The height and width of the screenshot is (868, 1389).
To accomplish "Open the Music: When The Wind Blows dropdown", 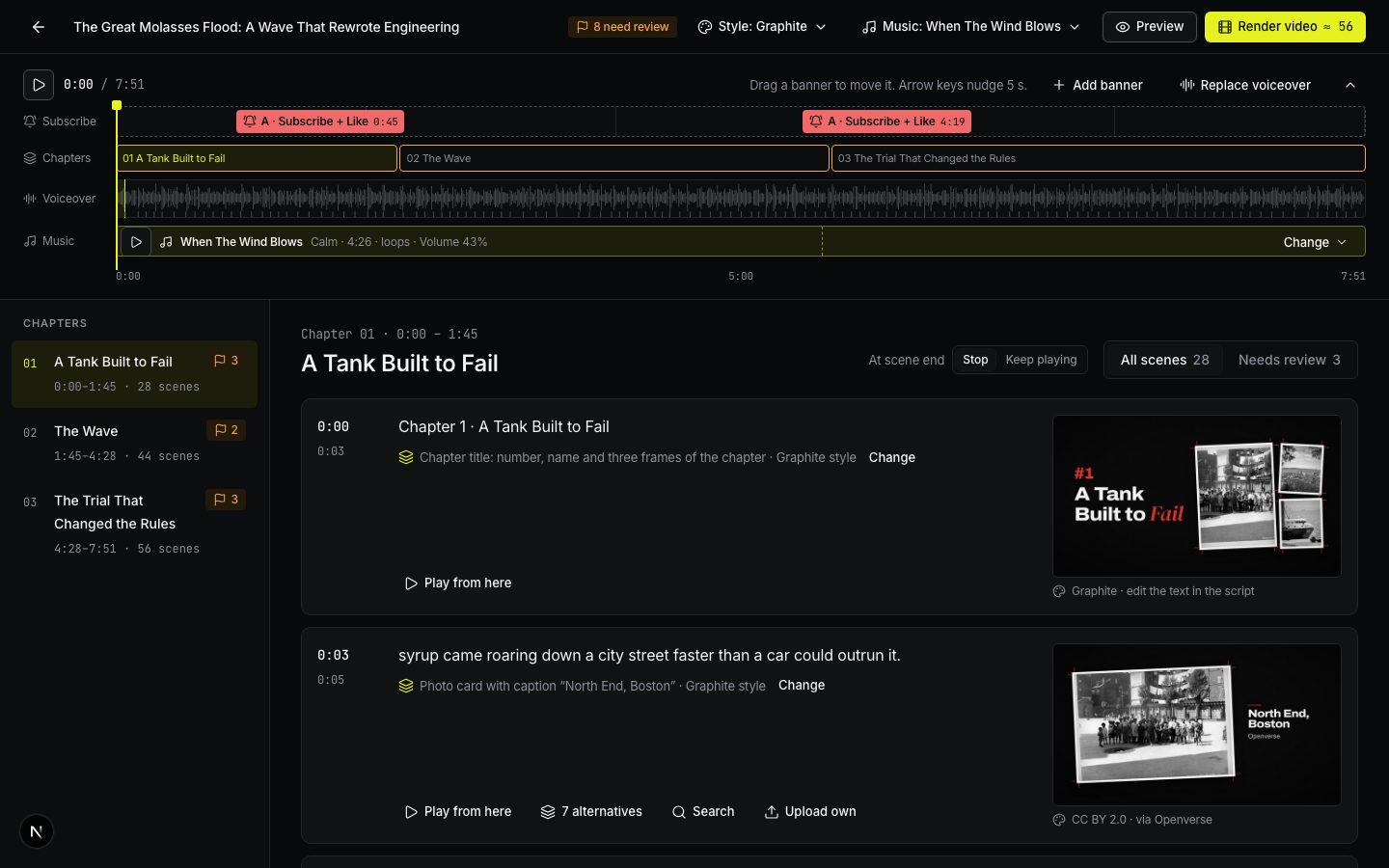I will pyautogui.click(x=970, y=27).
